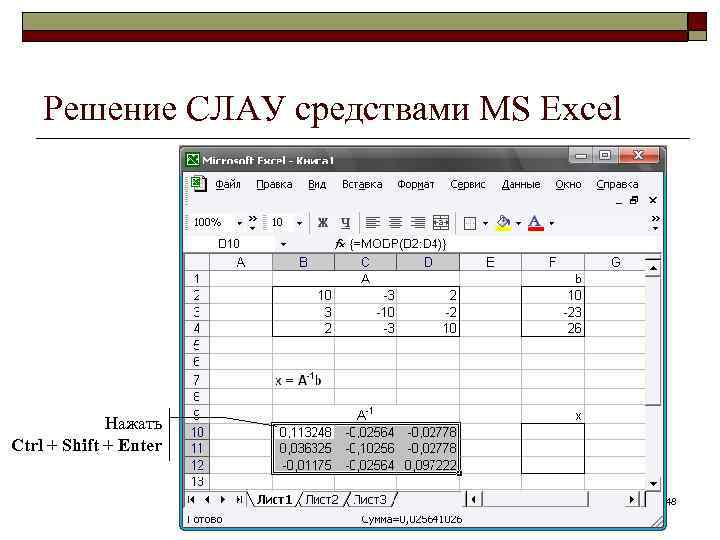Select row 10 header

point(197,432)
